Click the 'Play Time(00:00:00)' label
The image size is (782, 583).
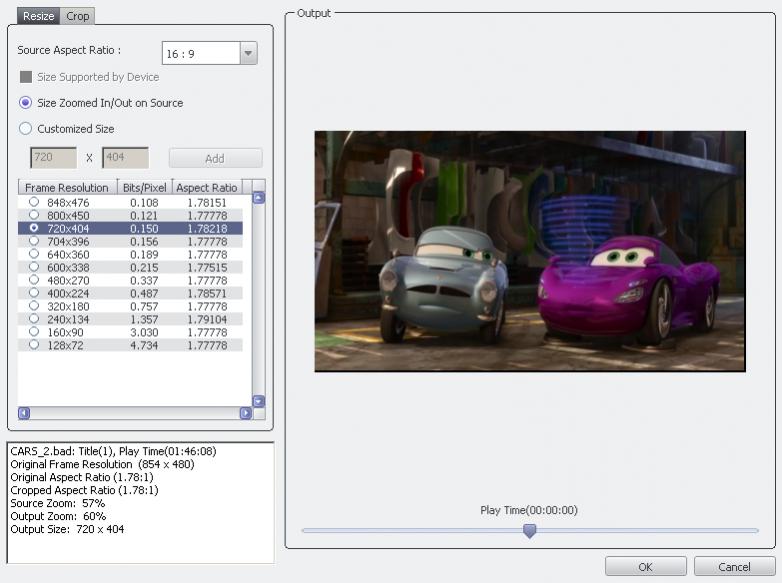click(x=529, y=510)
